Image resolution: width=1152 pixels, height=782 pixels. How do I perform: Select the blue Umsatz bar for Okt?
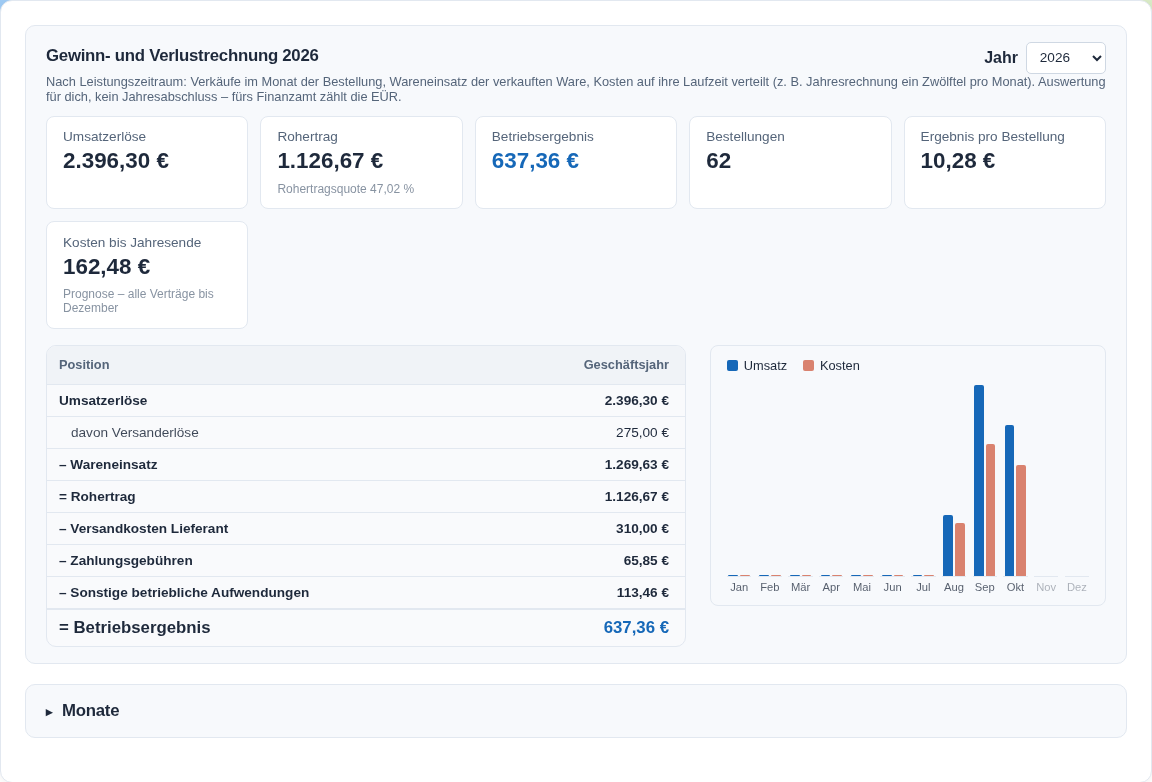(1009, 501)
